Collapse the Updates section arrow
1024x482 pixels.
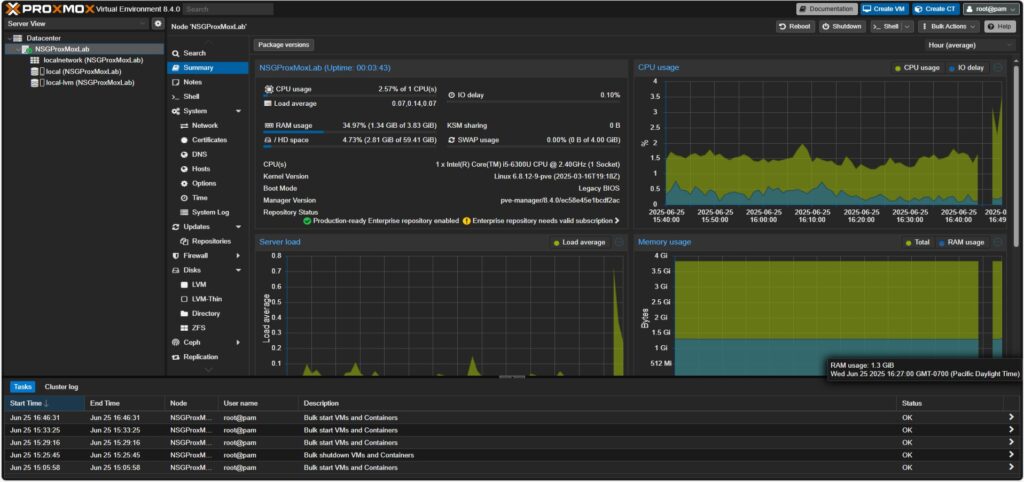click(238, 227)
